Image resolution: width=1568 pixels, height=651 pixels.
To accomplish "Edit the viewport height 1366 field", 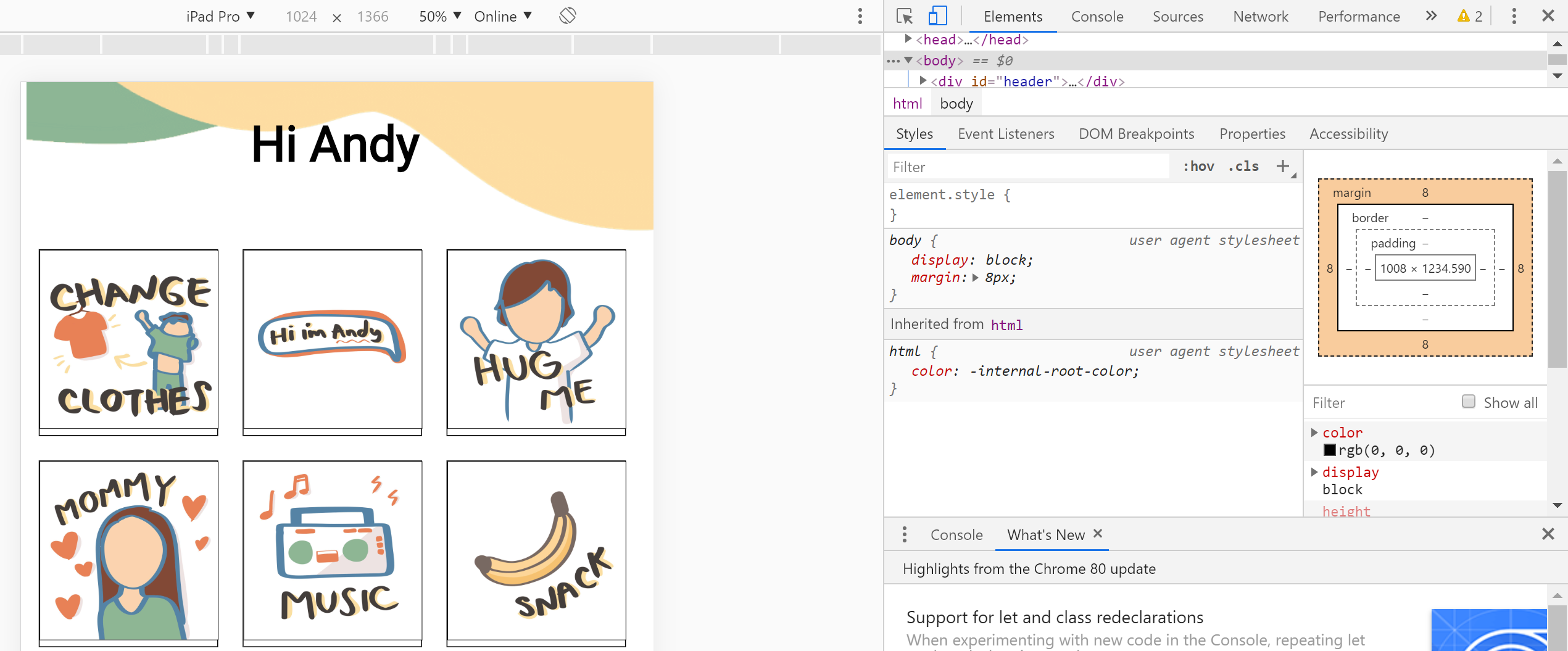I will point(373,17).
